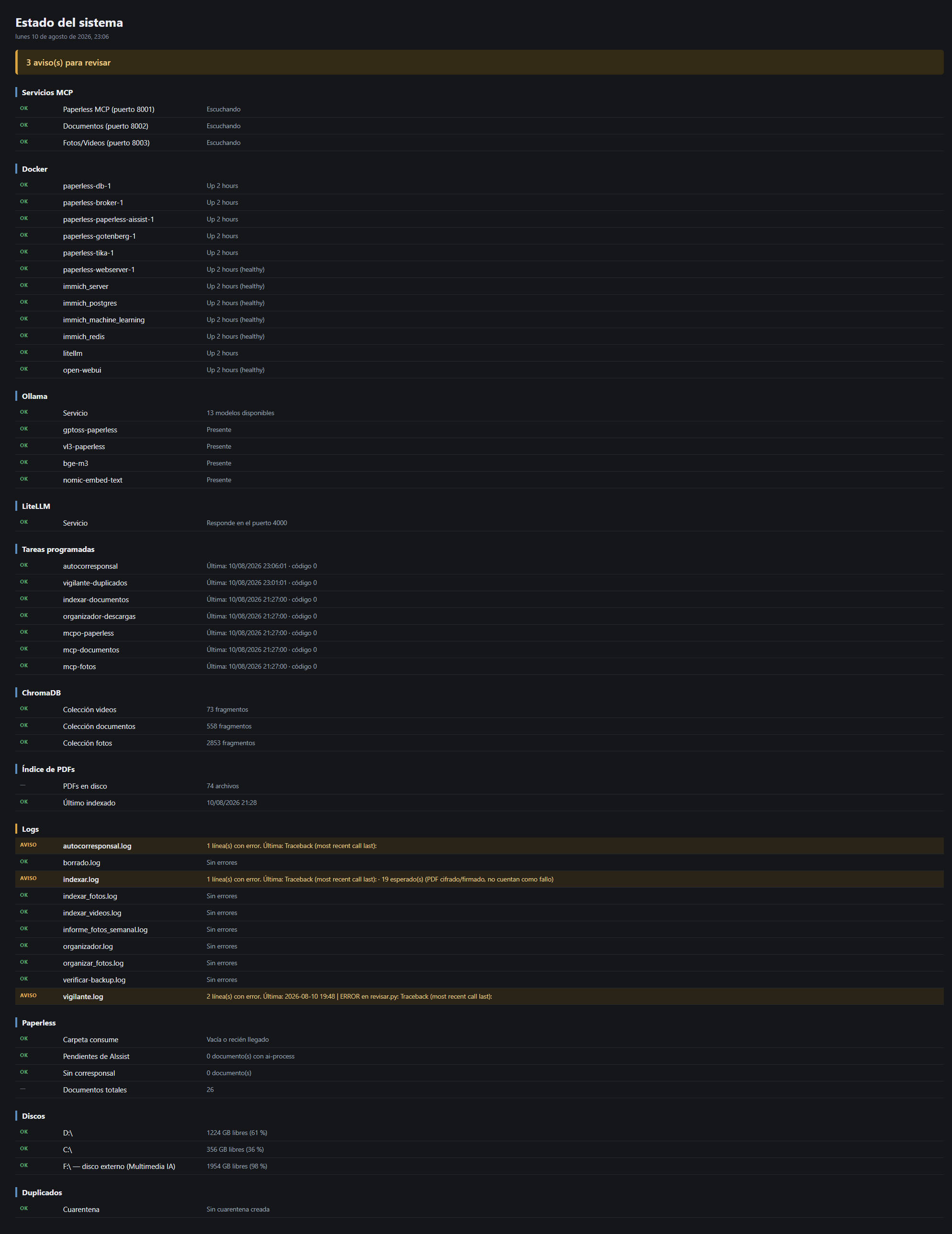Click the "Documentos totales" row label
This screenshot has height=1234, width=952.
coord(95,1090)
